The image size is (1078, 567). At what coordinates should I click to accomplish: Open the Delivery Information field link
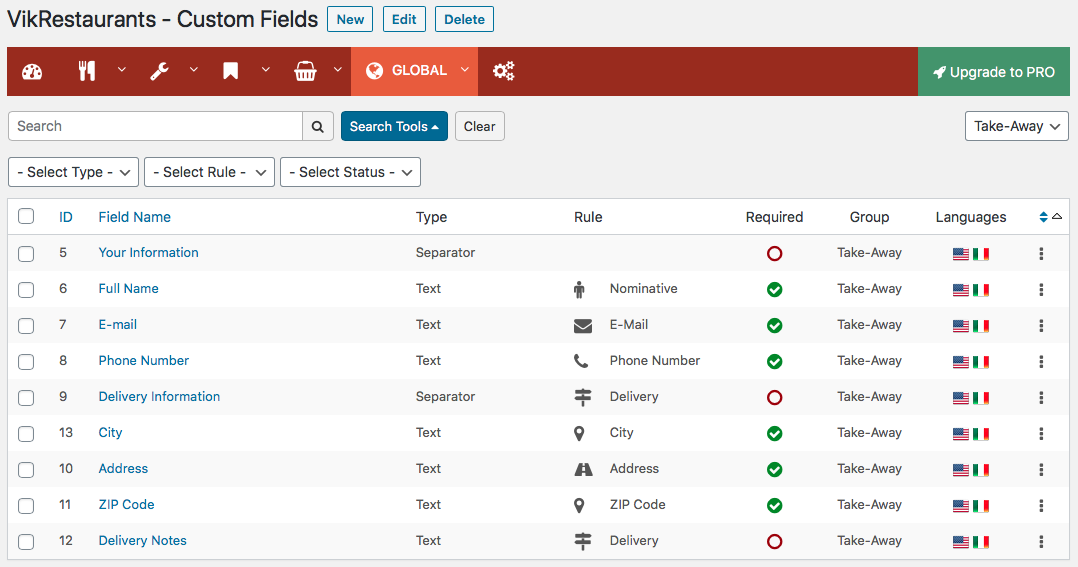pos(159,397)
